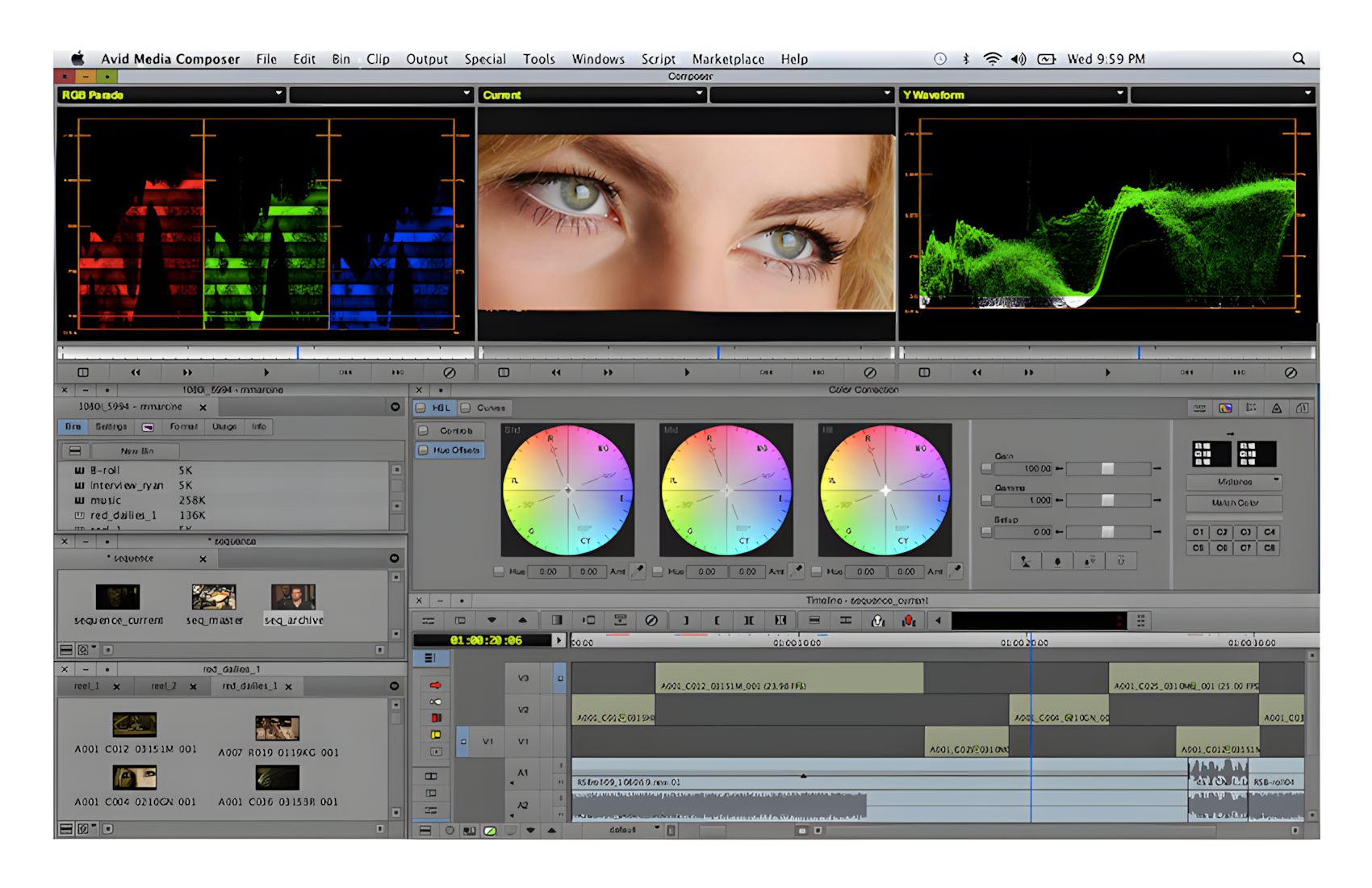The image size is (1372, 888).
Task: Click the New Bin button
Action: click(x=136, y=450)
